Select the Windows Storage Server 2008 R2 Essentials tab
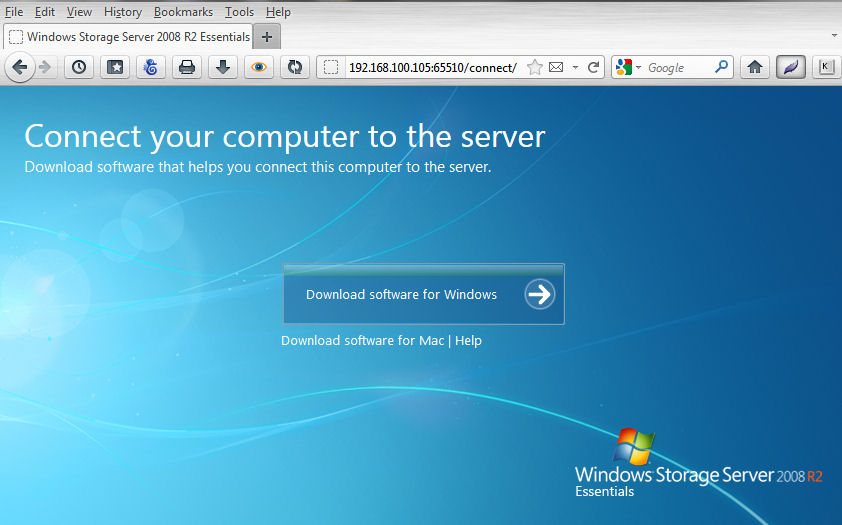 [128, 37]
